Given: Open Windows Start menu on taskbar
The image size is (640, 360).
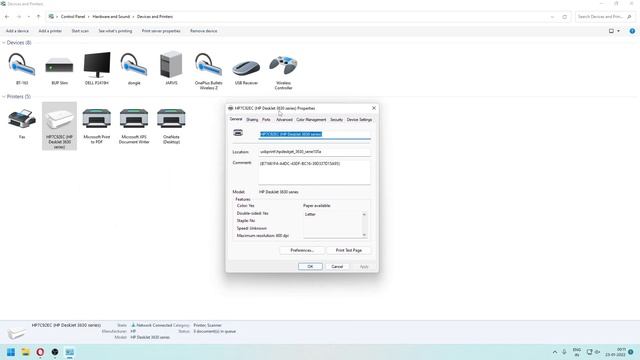Looking at the screenshot, I should 11,352.
